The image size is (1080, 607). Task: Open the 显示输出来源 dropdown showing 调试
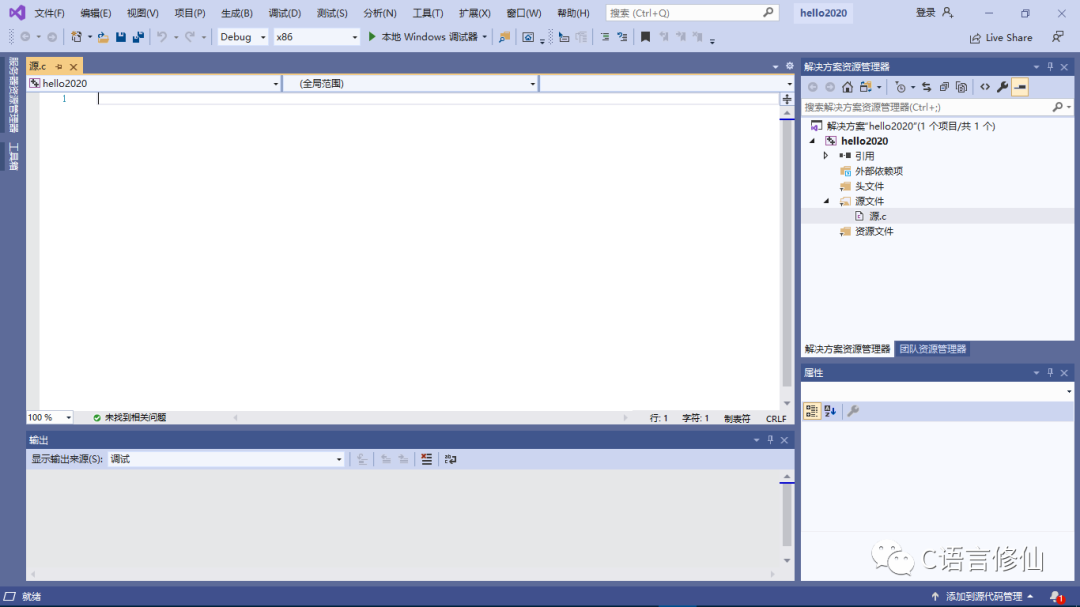(226, 460)
